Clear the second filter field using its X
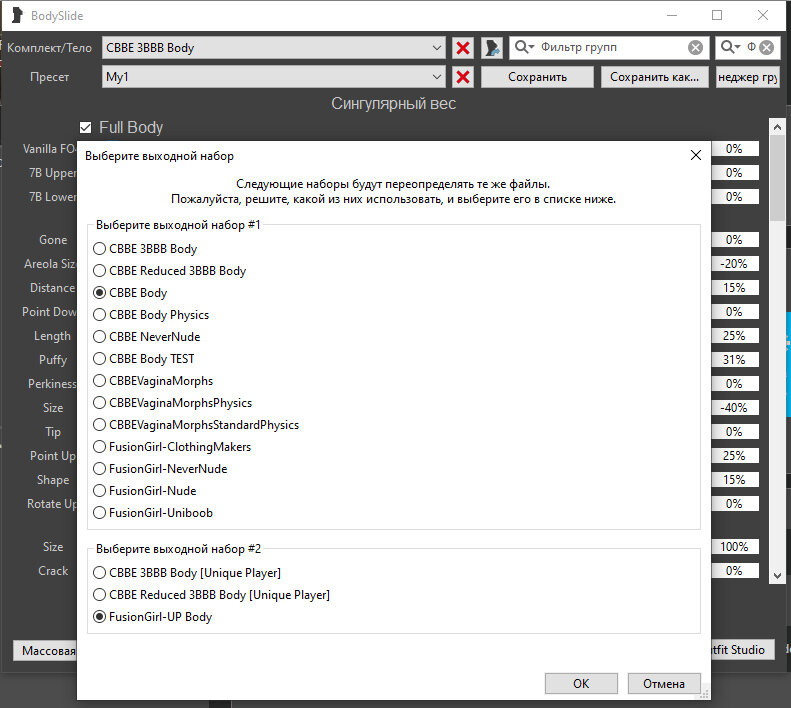The width and height of the screenshot is (791, 708). [766, 48]
